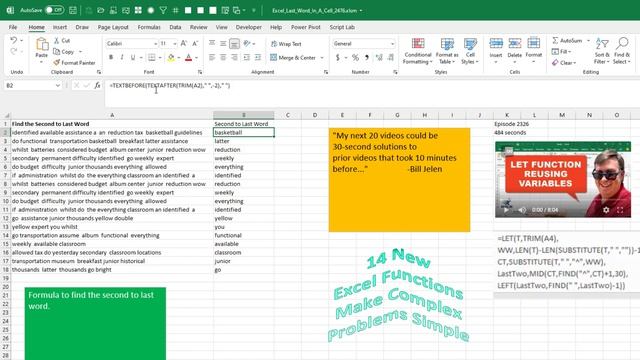Open the File tab

coord(13,27)
